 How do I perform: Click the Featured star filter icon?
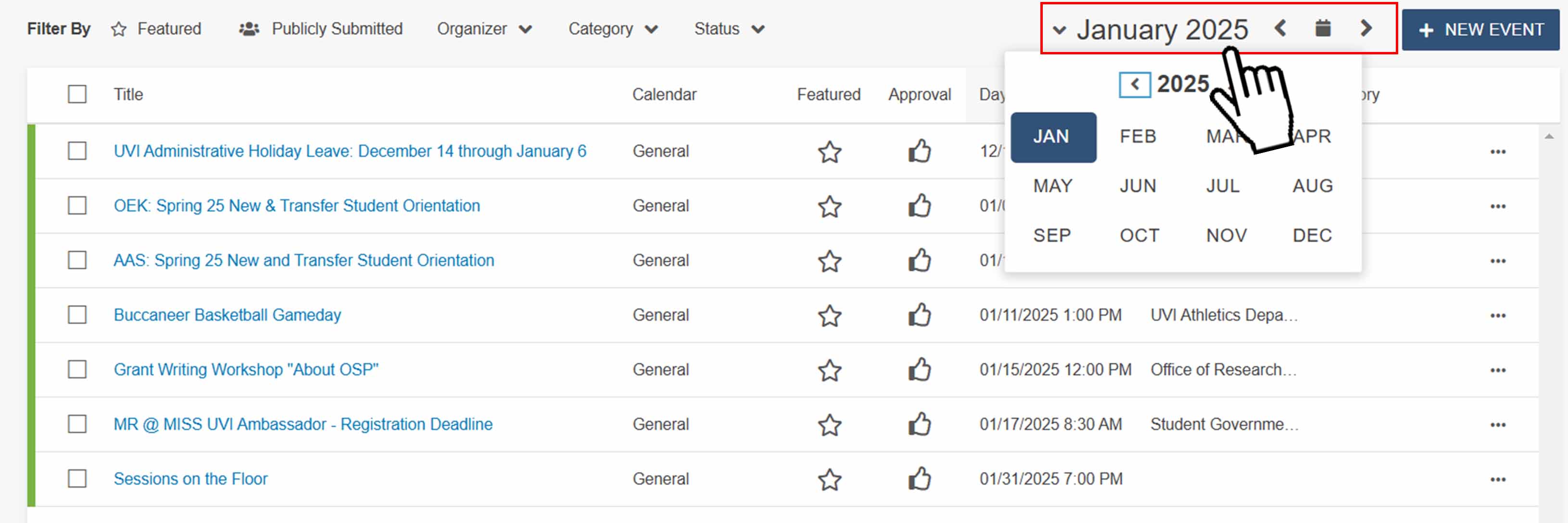(x=118, y=28)
